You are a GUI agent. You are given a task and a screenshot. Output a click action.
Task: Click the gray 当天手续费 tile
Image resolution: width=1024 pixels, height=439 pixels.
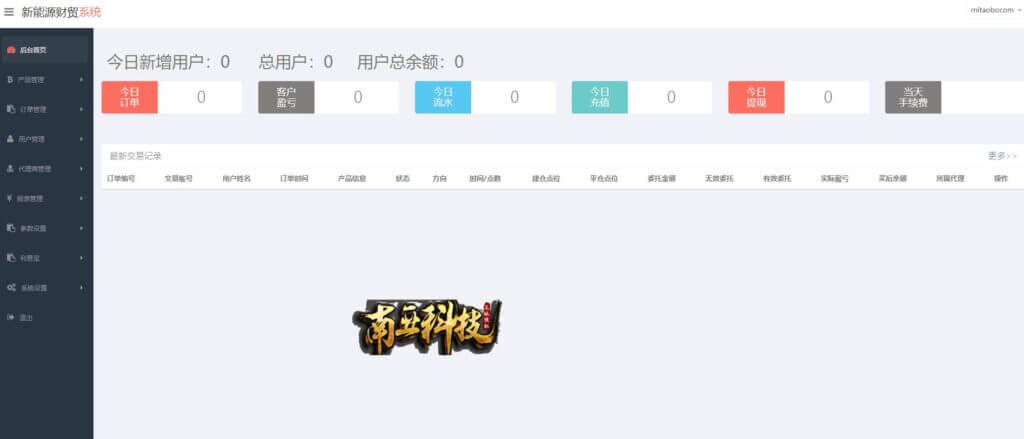tap(913, 97)
